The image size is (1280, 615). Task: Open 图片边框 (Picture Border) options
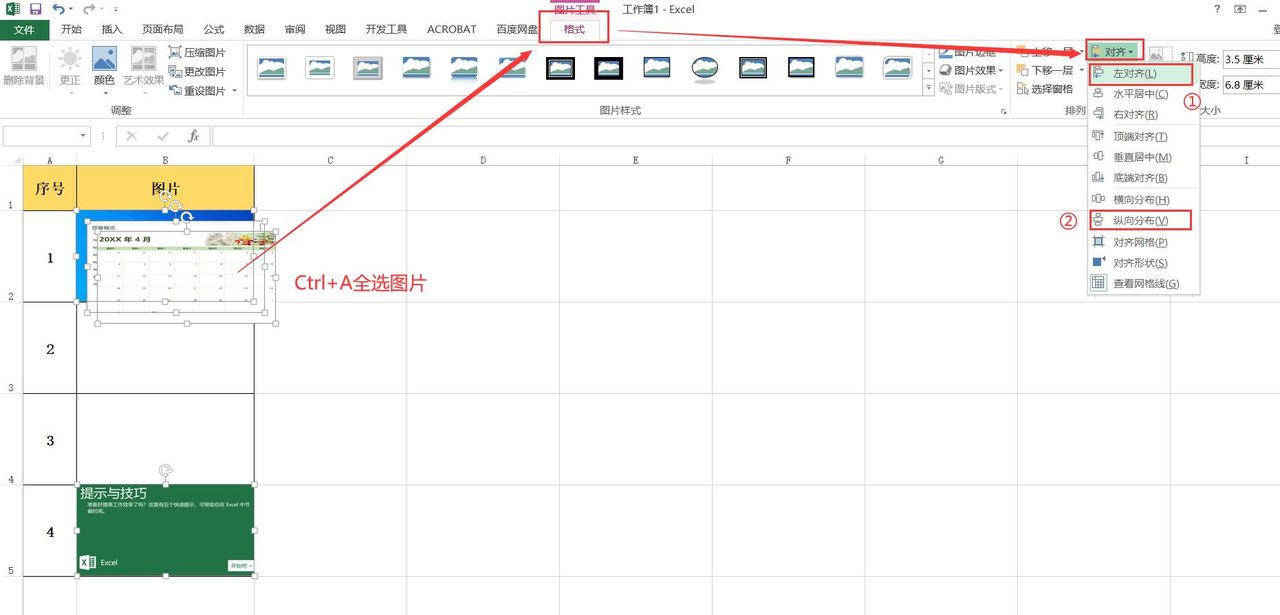click(972, 51)
